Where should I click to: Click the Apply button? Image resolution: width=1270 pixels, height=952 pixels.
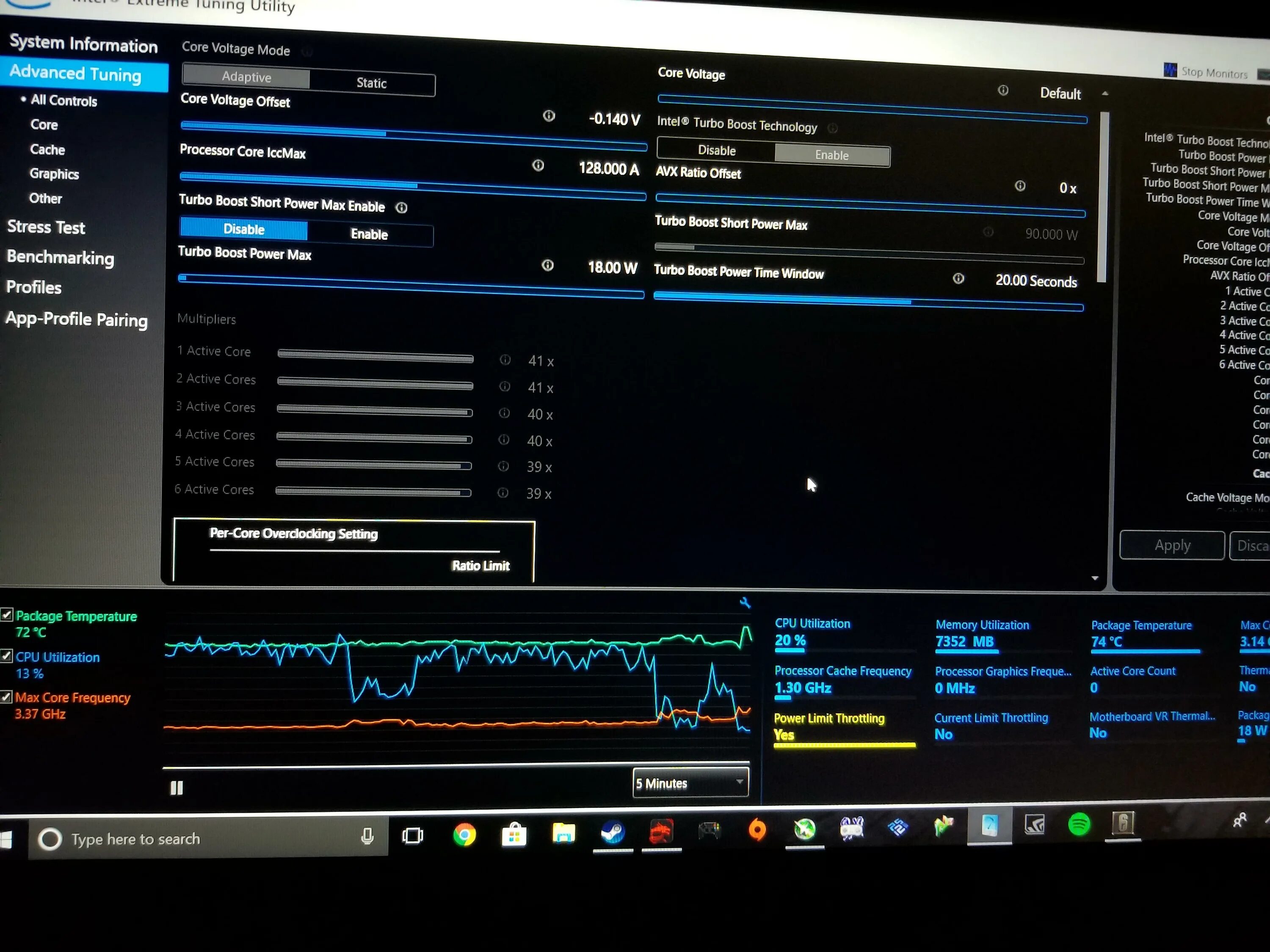coord(1172,545)
